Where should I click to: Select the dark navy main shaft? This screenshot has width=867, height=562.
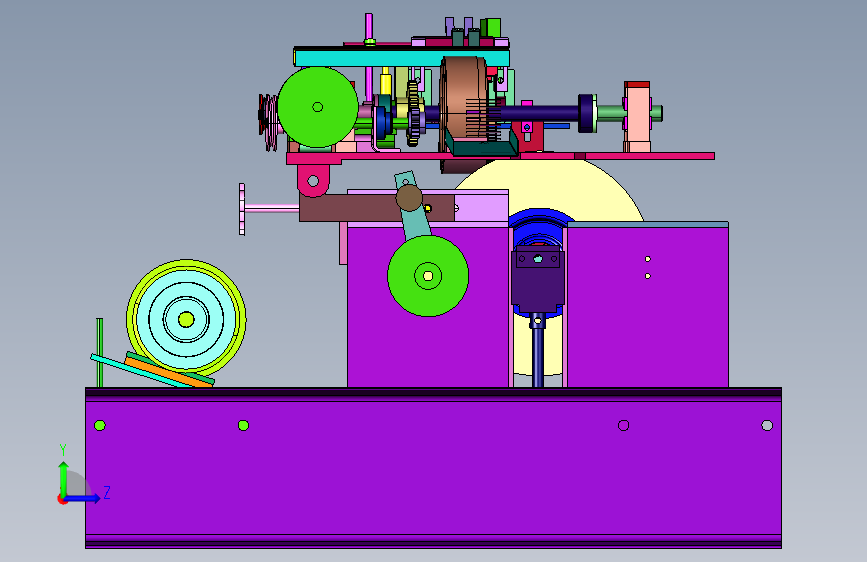539,113
